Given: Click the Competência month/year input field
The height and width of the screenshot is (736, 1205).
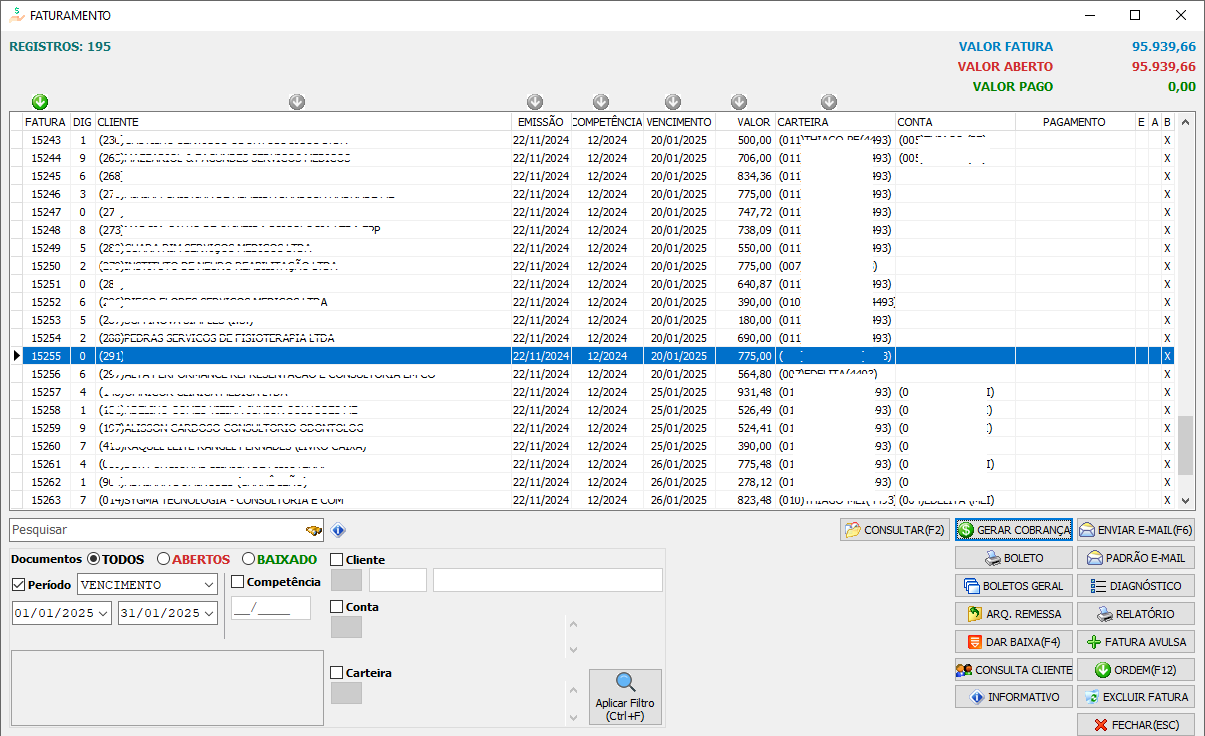Looking at the screenshot, I should pos(271,608).
